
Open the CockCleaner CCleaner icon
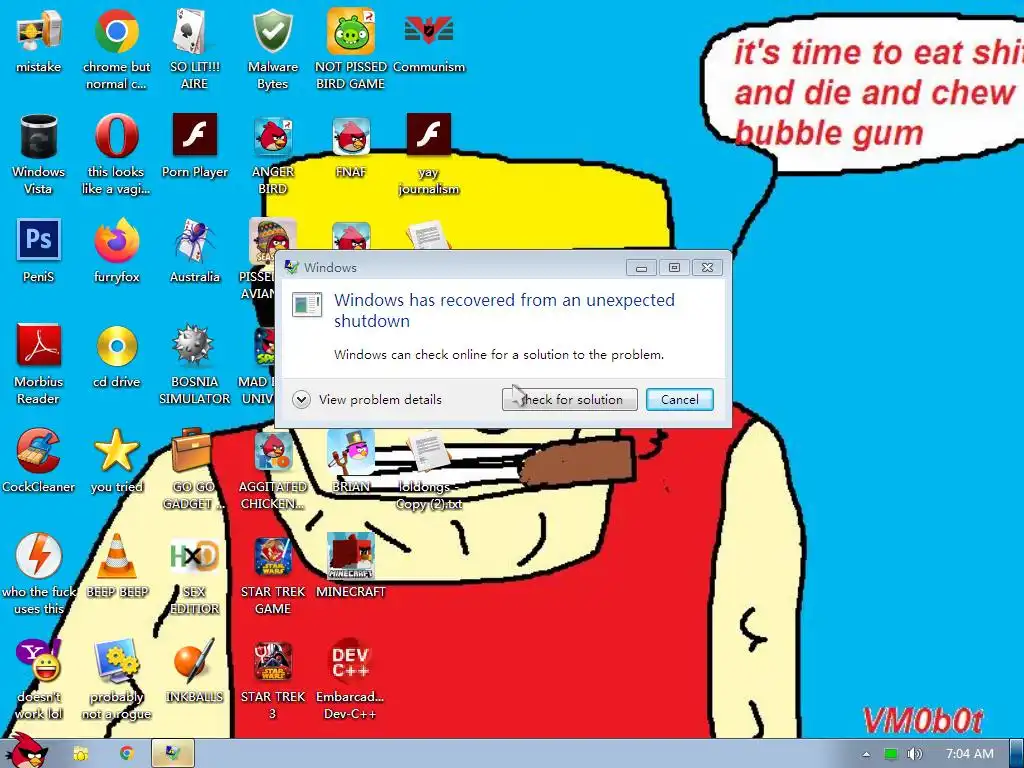[39, 451]
